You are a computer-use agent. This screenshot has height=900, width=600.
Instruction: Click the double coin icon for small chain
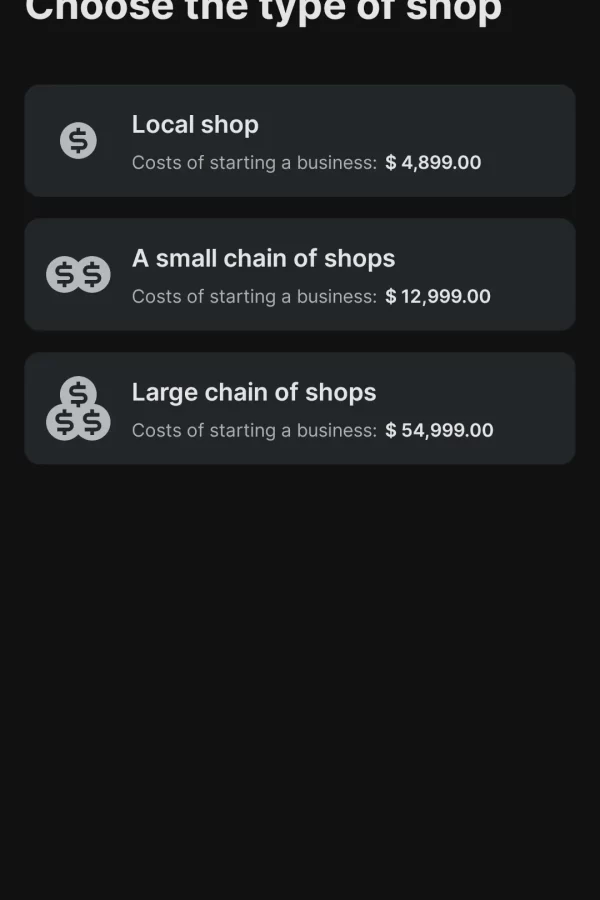tap(78, 274)
